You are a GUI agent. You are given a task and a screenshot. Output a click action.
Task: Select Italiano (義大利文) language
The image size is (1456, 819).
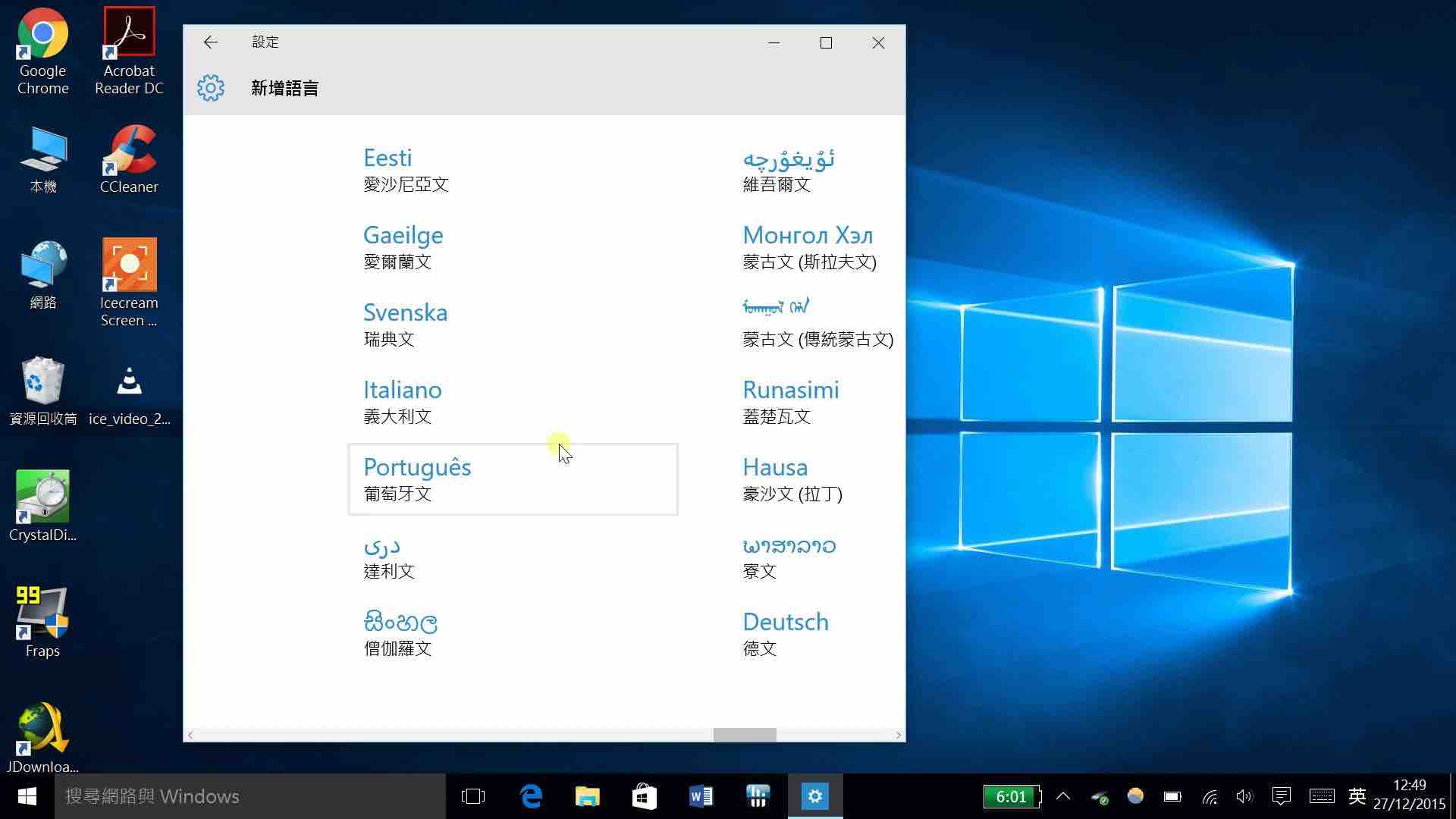[x=402, y=401]
